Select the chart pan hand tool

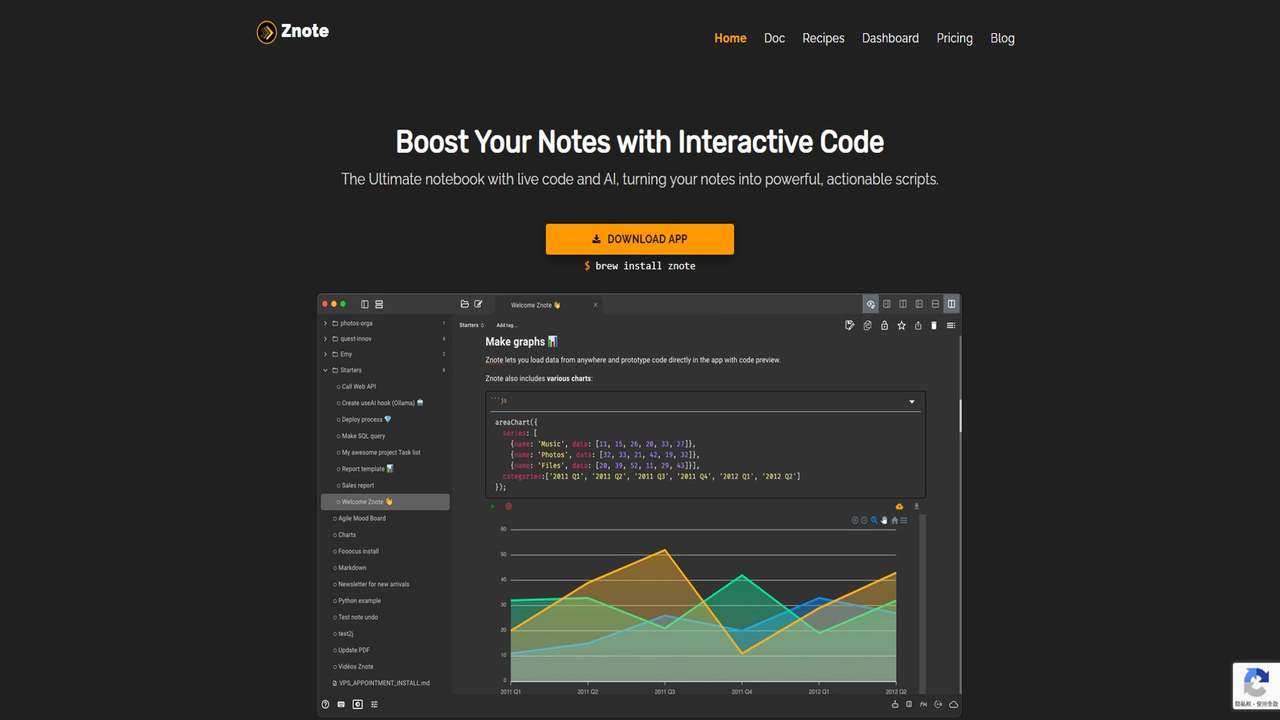tap(885, 520)
